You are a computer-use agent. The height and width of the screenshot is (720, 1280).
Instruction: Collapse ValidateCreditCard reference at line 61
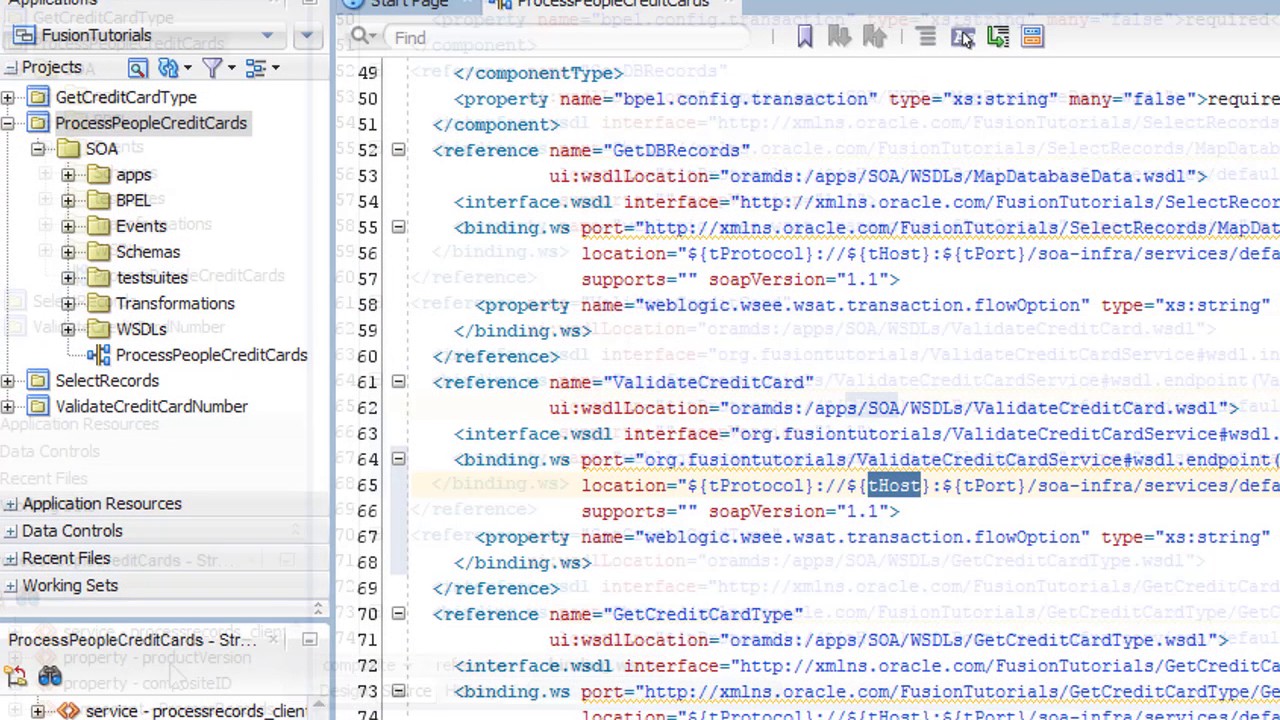[x=398, y=382]
